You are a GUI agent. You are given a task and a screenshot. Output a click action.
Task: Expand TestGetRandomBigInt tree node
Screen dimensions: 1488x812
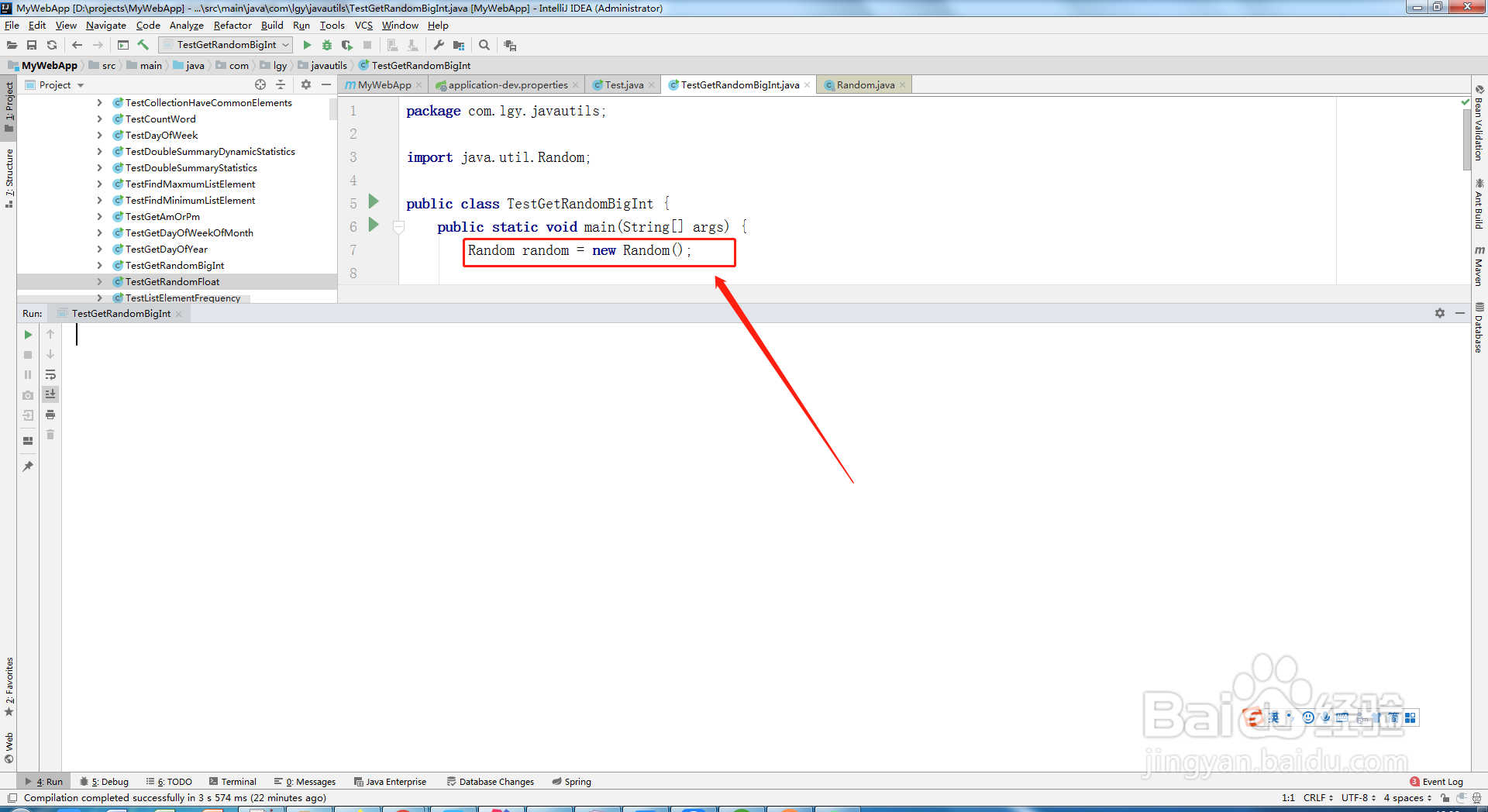(x=99, y=265)
